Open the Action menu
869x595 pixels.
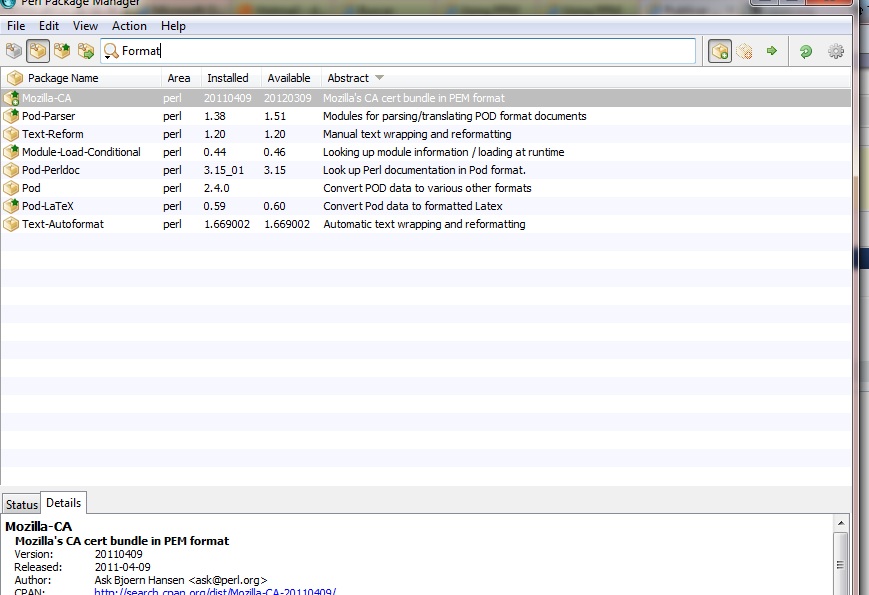point(129,26)
